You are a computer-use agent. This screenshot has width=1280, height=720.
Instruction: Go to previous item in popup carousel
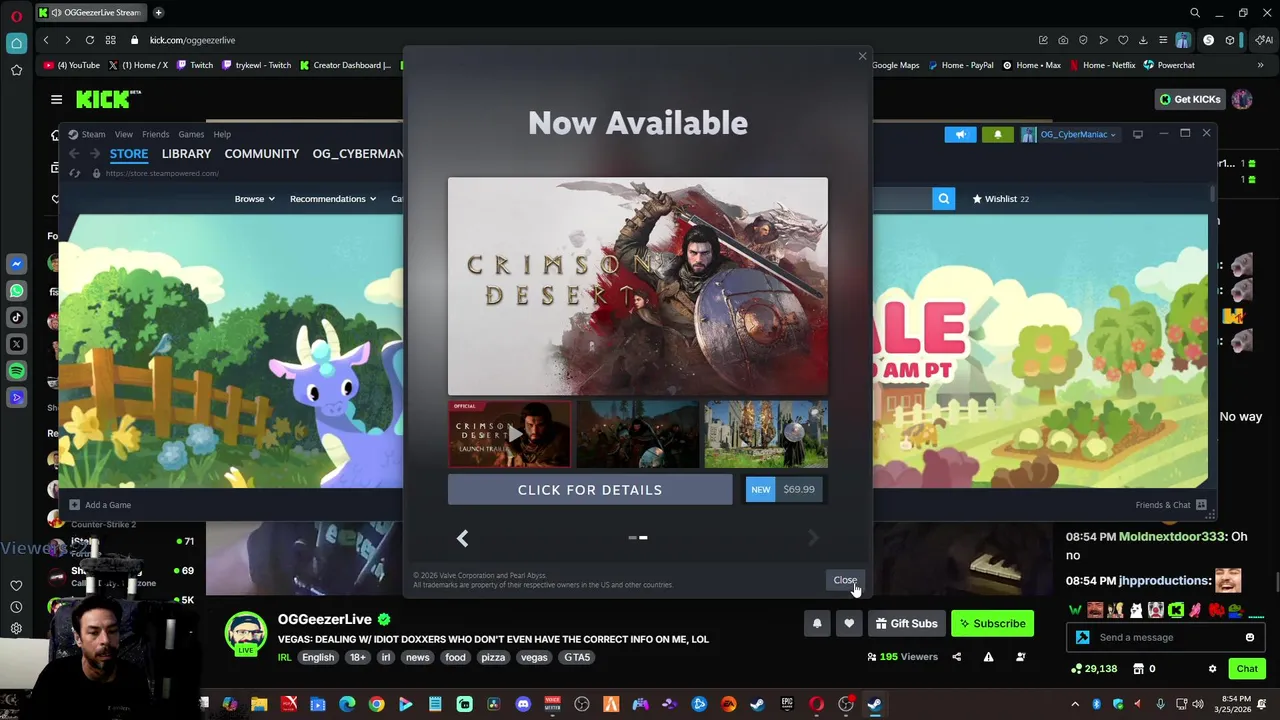click(x=462, y=538)
